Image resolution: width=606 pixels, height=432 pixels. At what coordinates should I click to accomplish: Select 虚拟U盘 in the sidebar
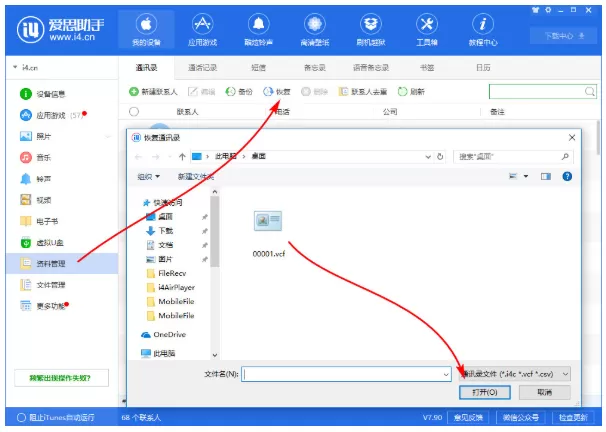click(x=42, y=243)
